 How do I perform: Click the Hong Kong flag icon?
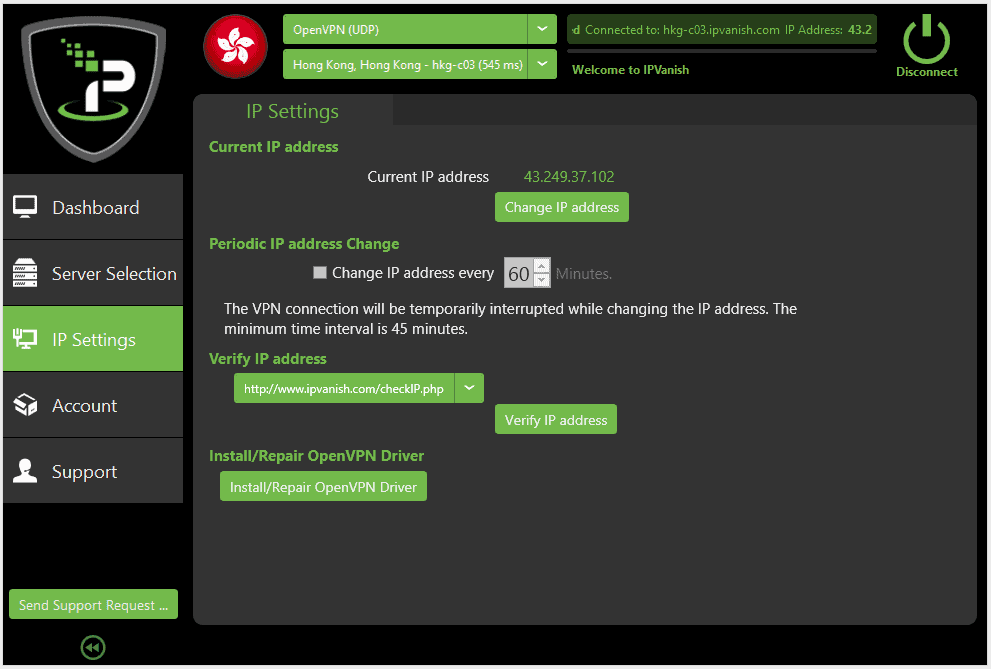coord(235,46)
